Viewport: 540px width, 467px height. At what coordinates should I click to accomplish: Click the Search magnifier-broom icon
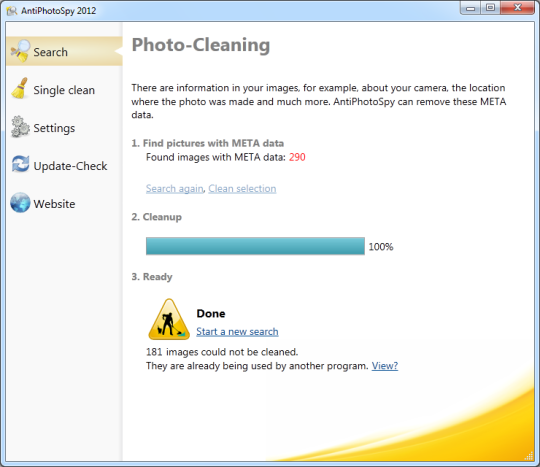click(x=20, y=51)
